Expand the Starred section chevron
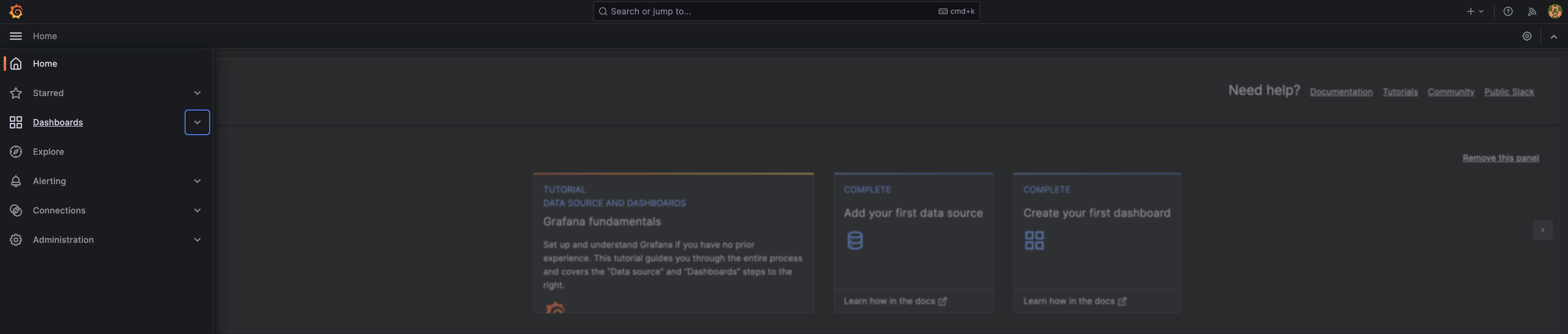 pos(197,93)
